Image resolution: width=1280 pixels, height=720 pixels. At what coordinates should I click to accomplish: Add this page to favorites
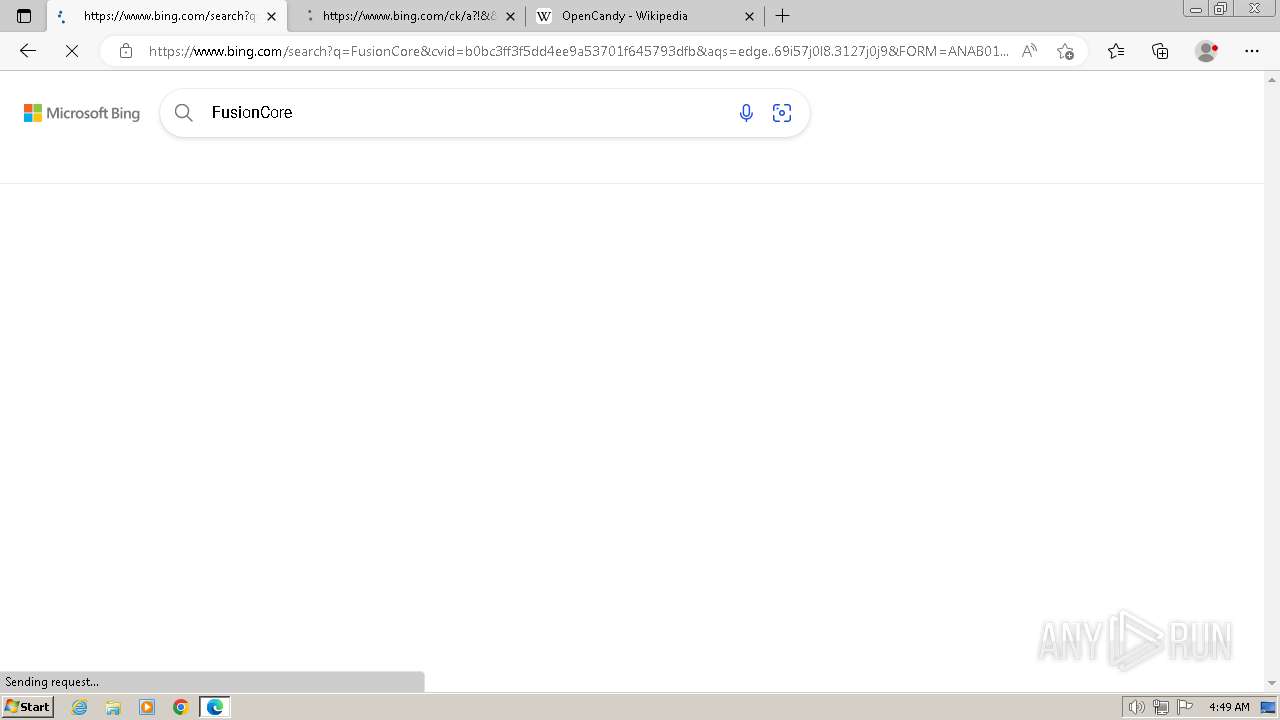coord(1065,51)
